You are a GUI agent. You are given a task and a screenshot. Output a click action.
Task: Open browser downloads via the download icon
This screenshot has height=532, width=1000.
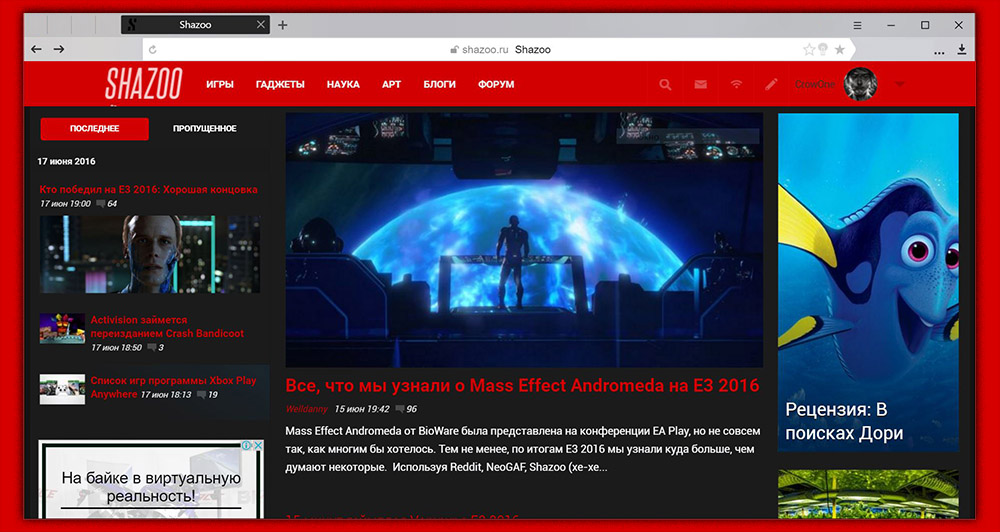[x=962, y=49]
